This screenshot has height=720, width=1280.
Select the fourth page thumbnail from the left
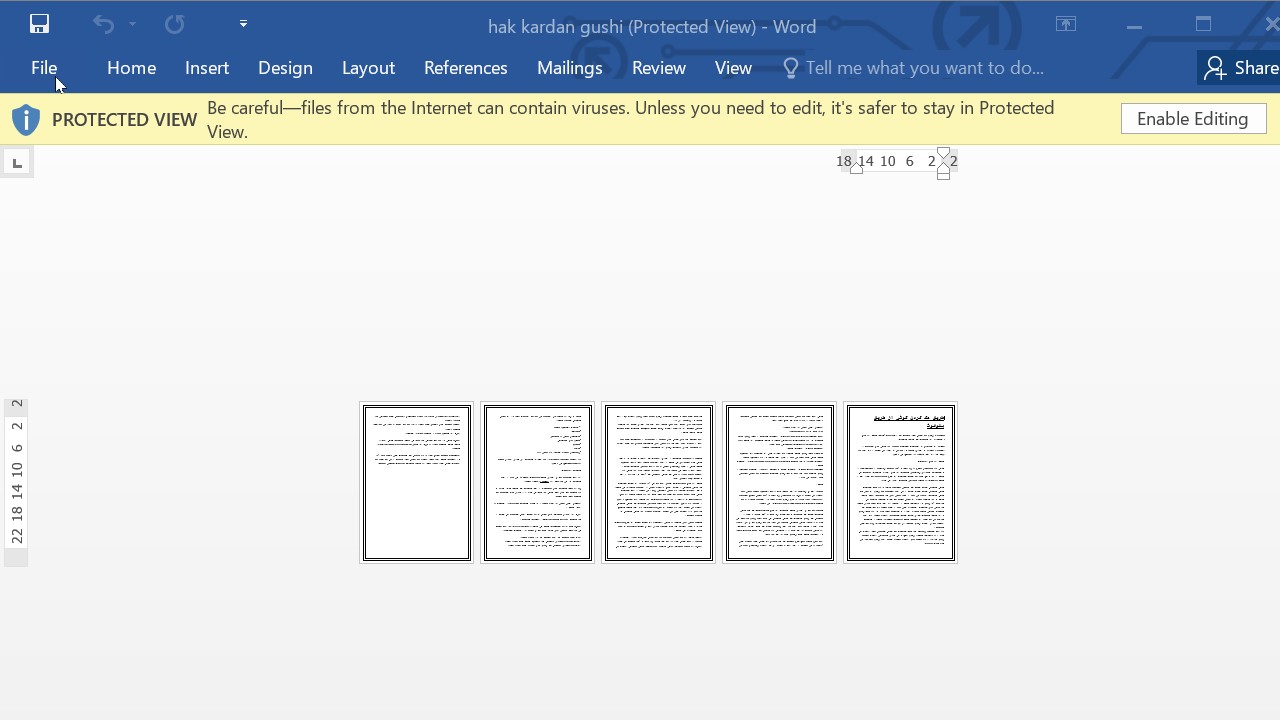click(779, 483)
